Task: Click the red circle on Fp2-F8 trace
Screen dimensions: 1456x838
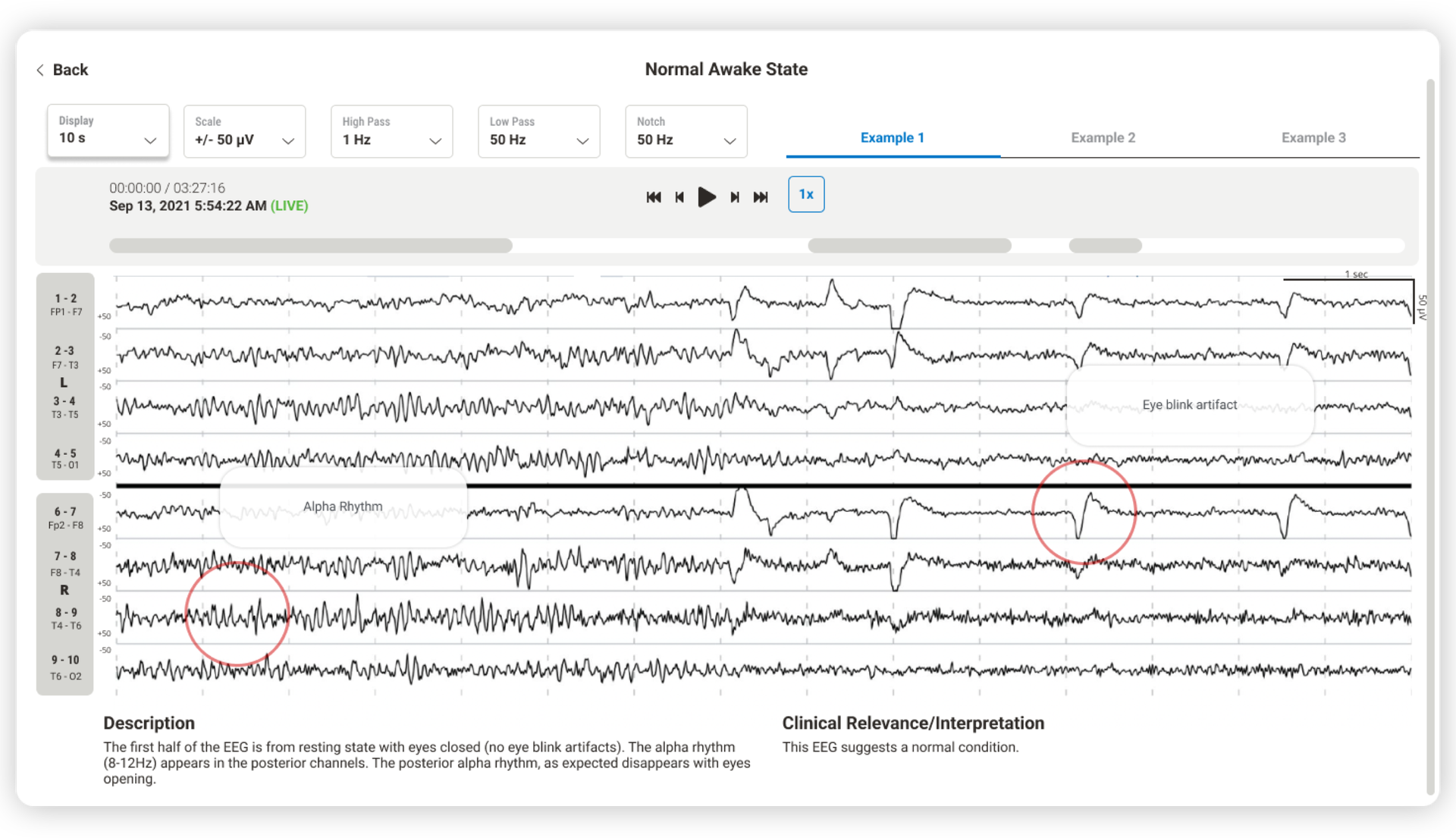Action: [1084, 512]
